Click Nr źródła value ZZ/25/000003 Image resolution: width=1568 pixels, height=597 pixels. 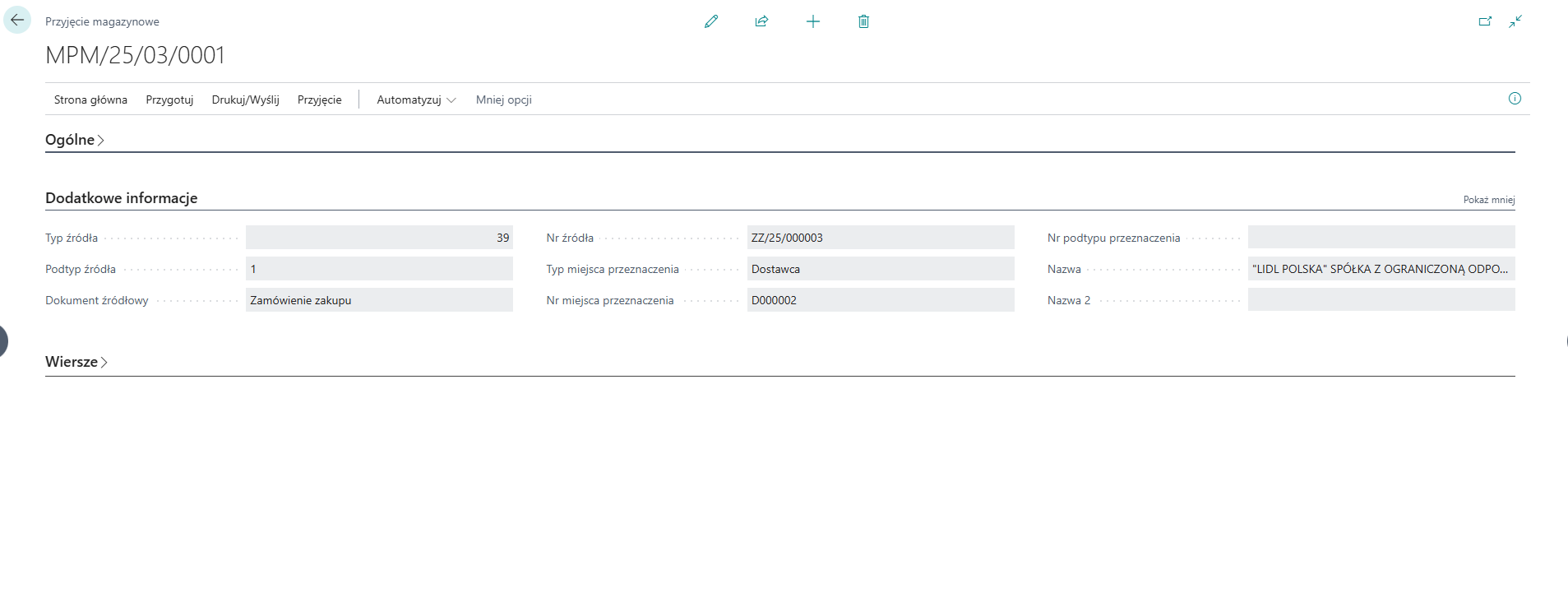point(881,238)
